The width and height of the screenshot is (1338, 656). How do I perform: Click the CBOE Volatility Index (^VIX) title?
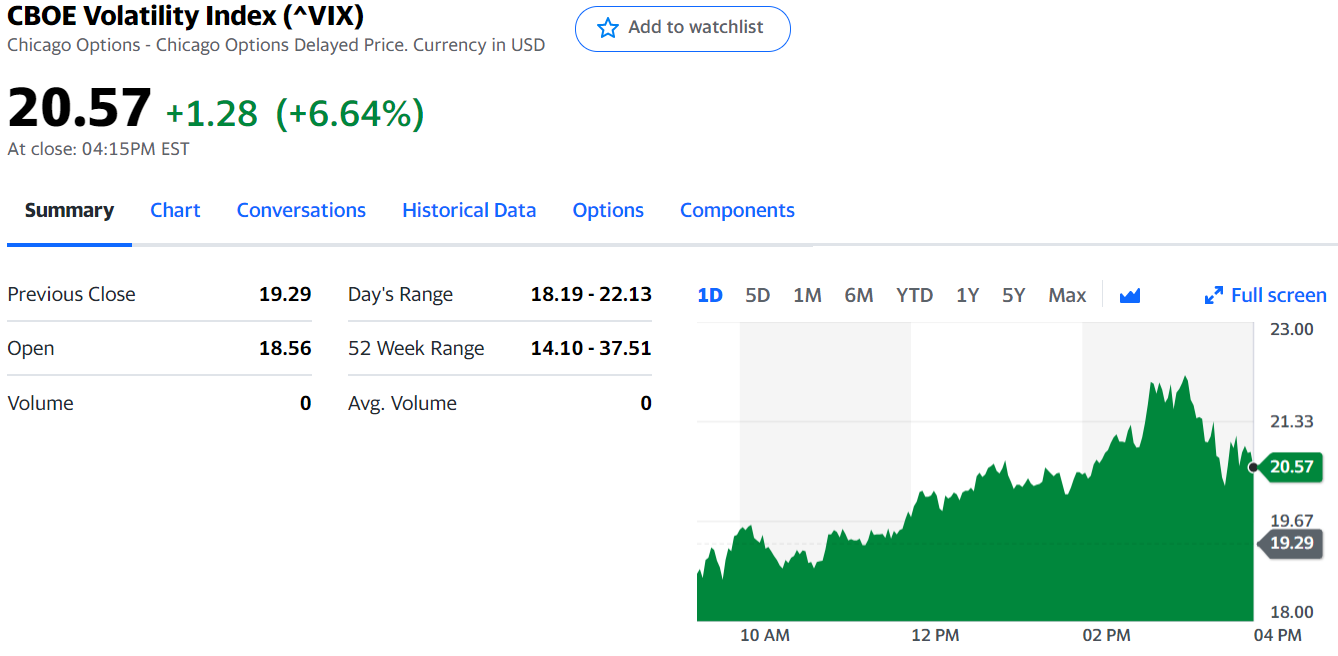click(x=186, y=16)
